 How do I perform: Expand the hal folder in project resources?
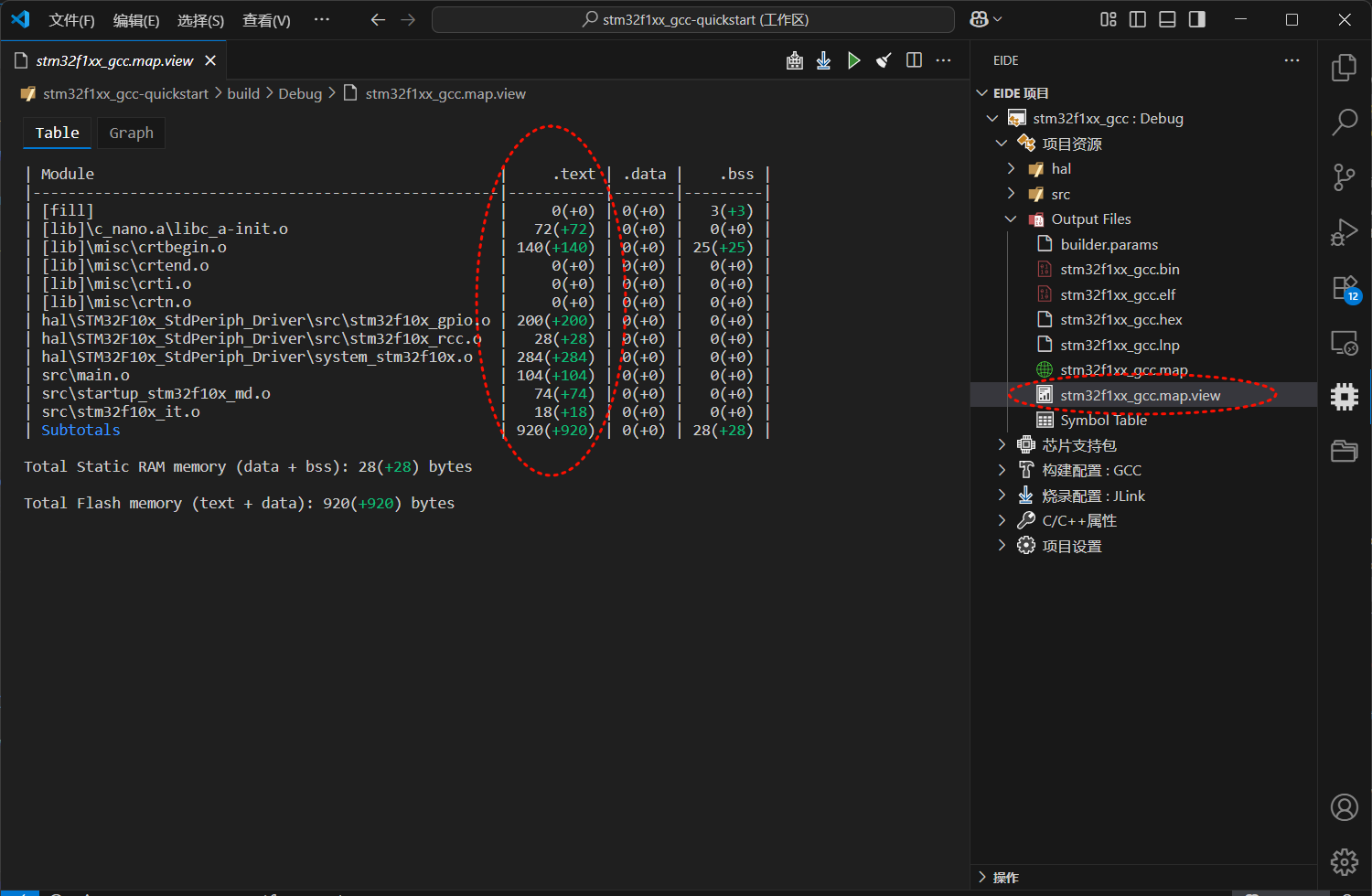pyautogui.click(x=1061, y=169)
